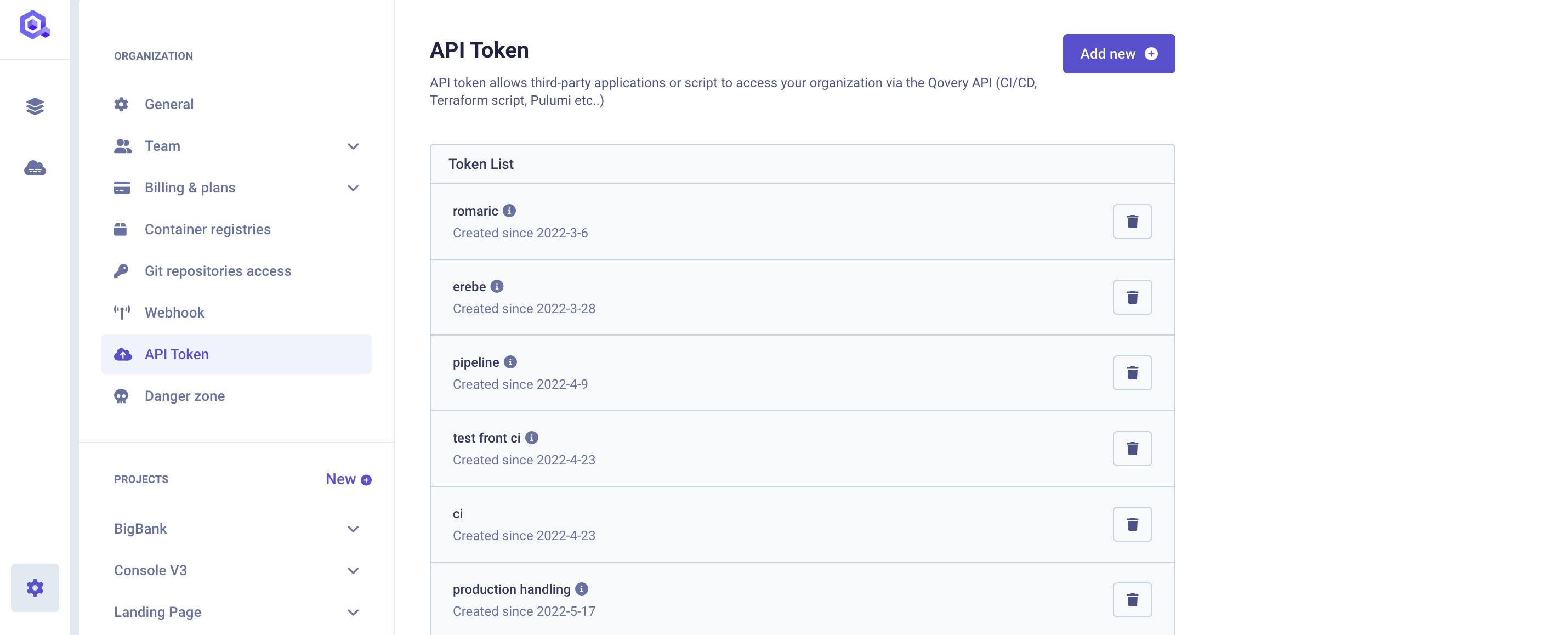The image size is (1568, 635).
Task: Delete the romaric API token
Action: pos(1132,221)
